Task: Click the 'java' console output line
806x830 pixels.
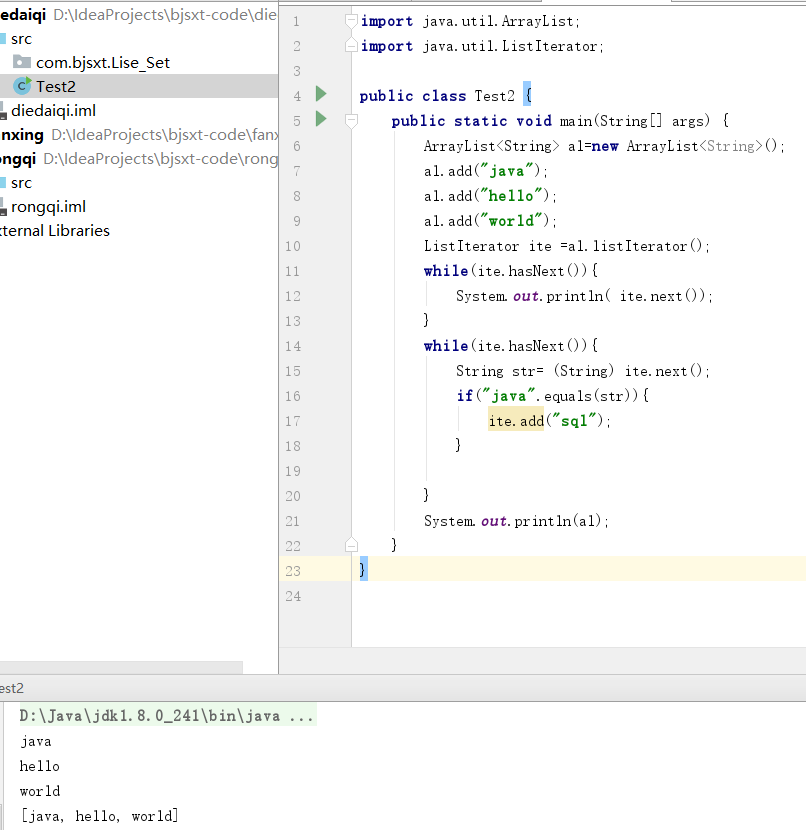Action: point(36,742)
